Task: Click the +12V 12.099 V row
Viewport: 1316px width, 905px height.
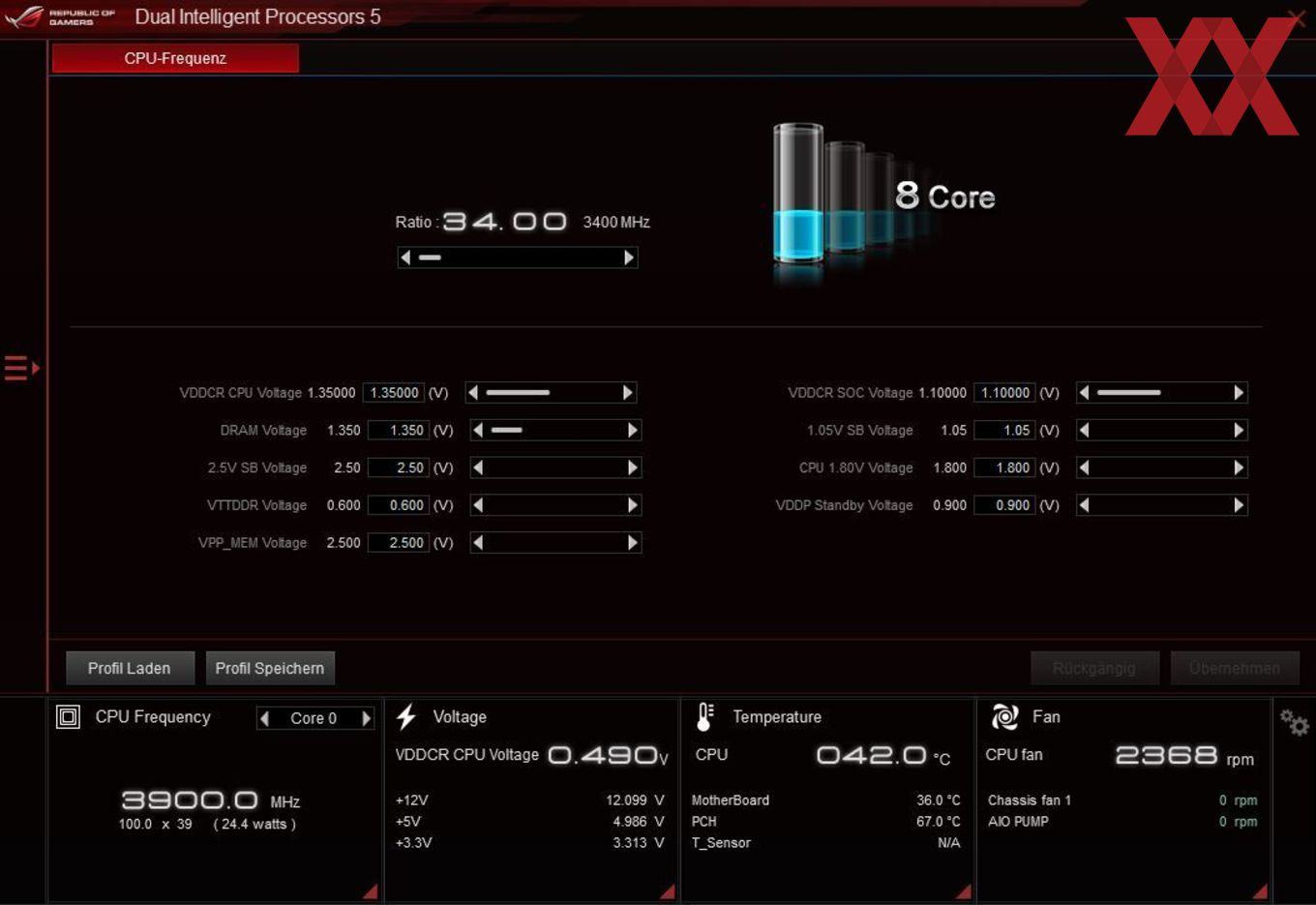Action: 529,800
